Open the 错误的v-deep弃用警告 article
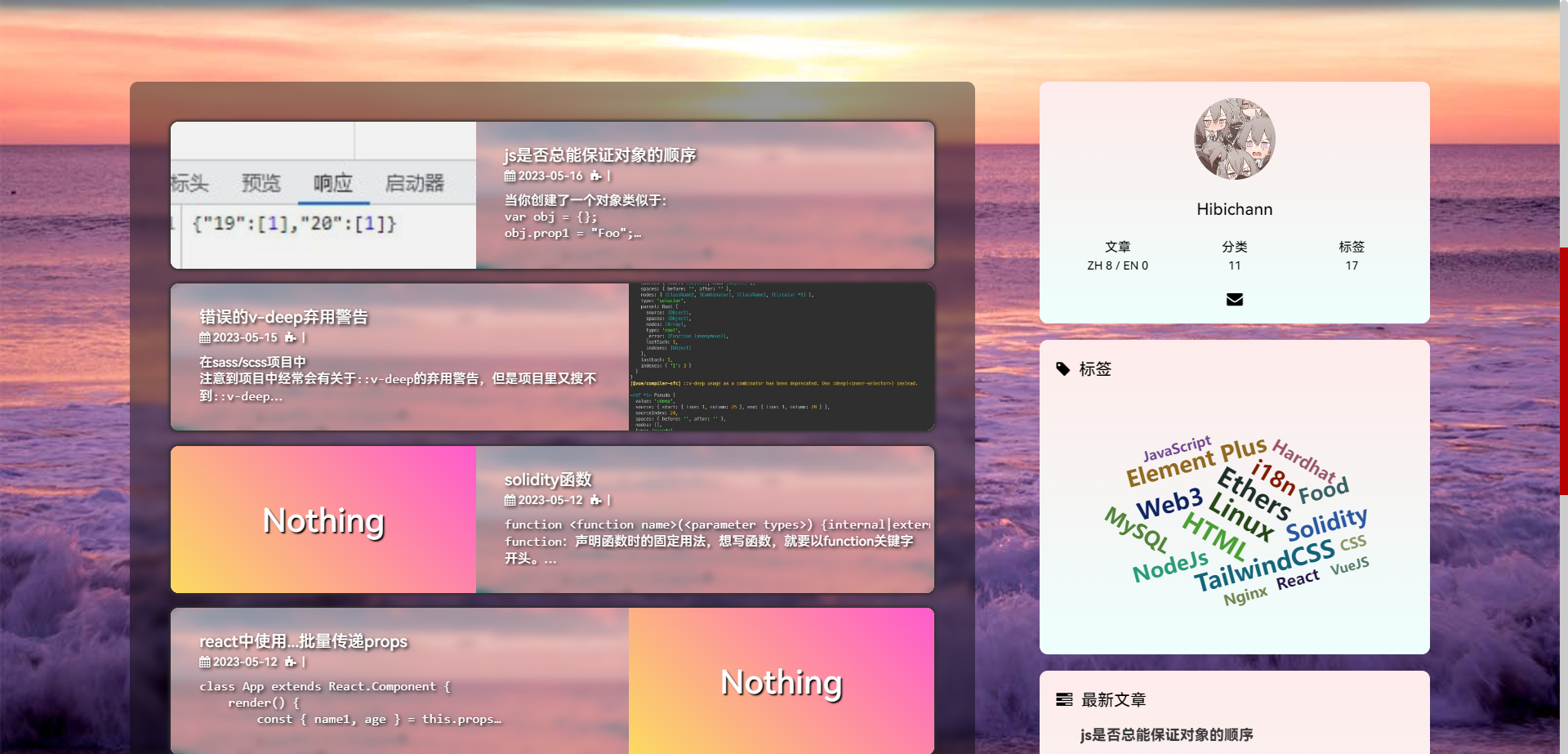Image resolution: width=1568 pixels, height=754 pixels. (x=283, y=317)
